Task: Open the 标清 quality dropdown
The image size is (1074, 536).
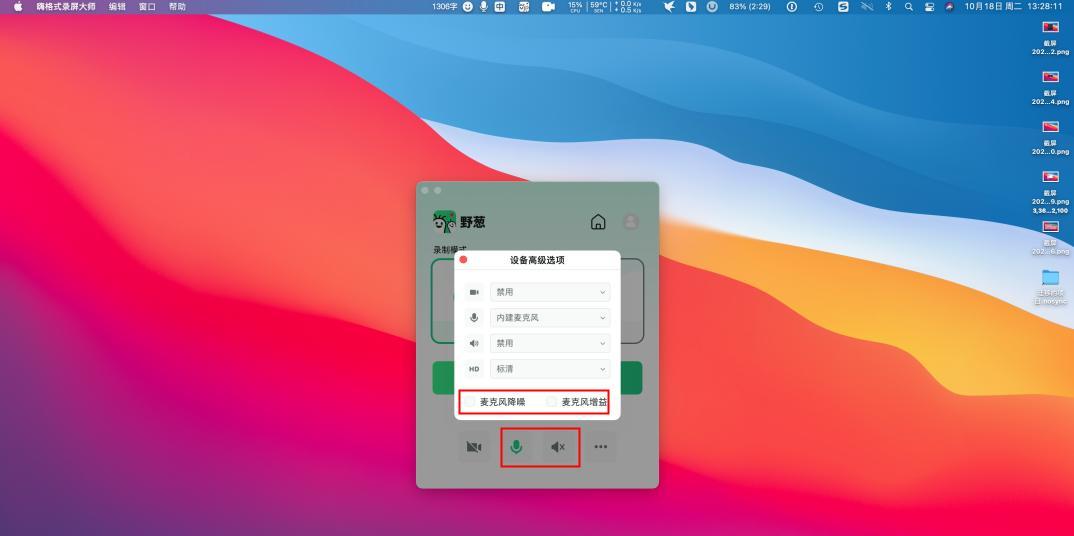Action: click(x=550, y=369)
